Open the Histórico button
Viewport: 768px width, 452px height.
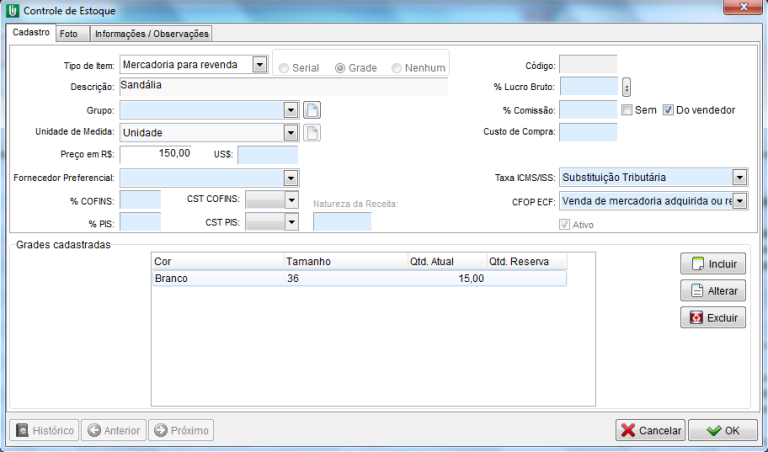[44, 430]
